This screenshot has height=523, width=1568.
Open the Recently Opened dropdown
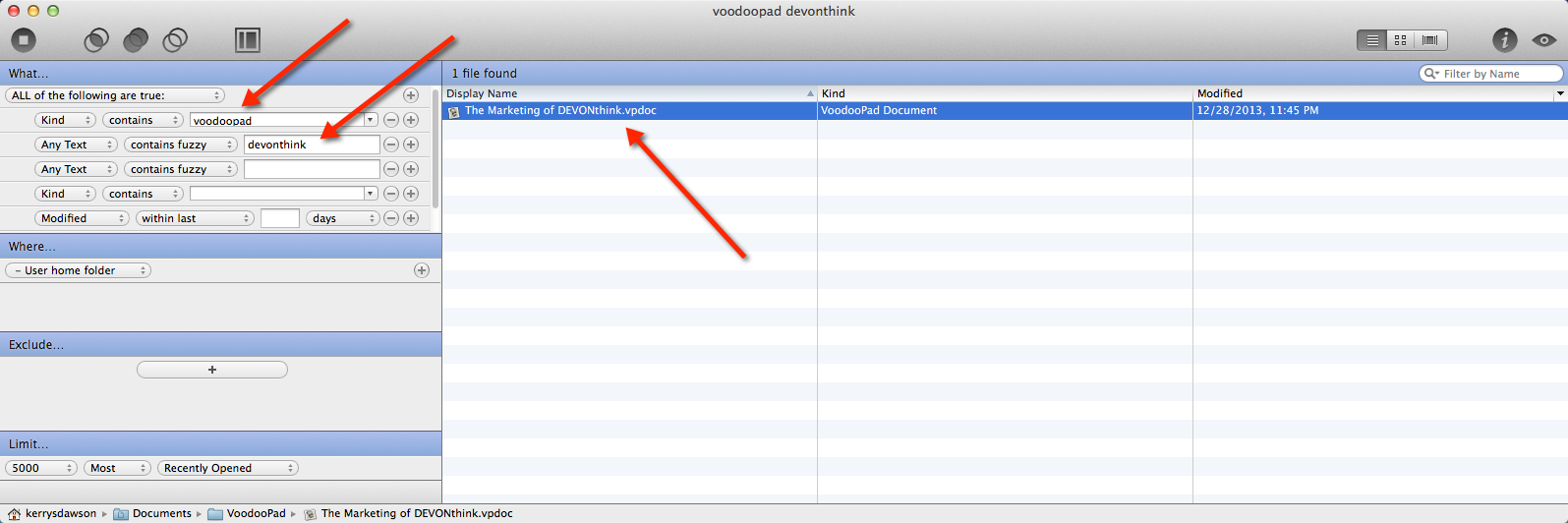pyautogui.click(x=228, y=468)
